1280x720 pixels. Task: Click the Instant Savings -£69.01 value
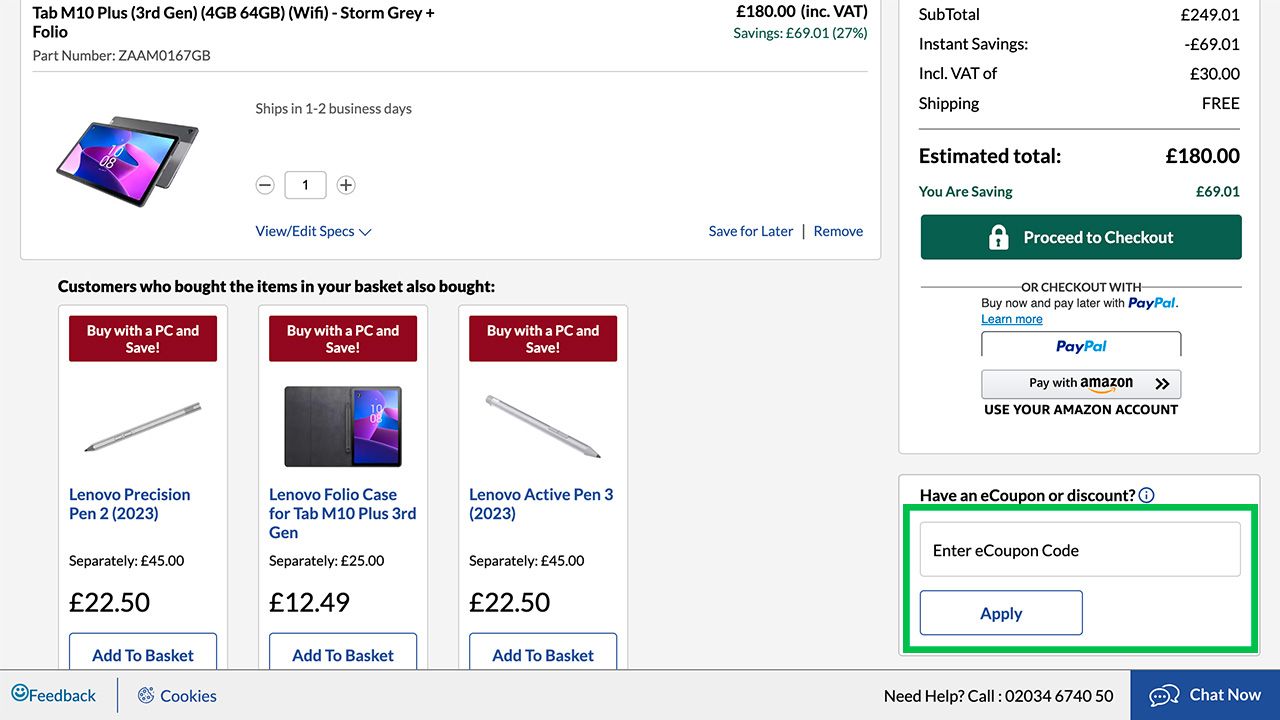(x=1212, y=44)
